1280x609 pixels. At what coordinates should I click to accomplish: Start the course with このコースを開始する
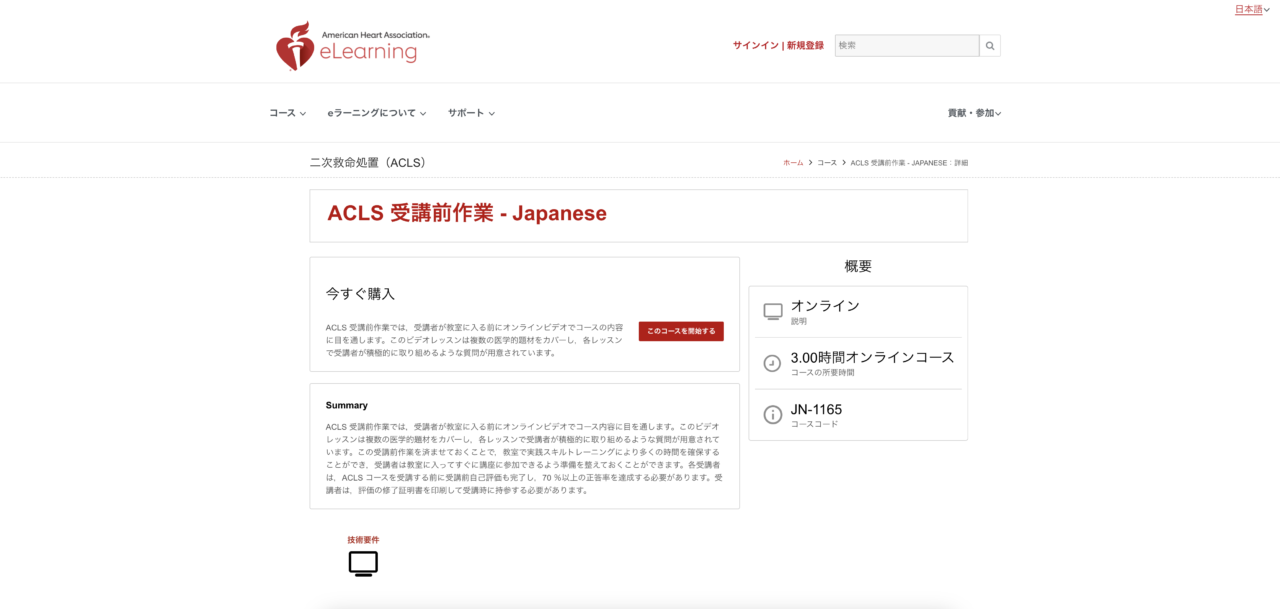click(681, 331)
